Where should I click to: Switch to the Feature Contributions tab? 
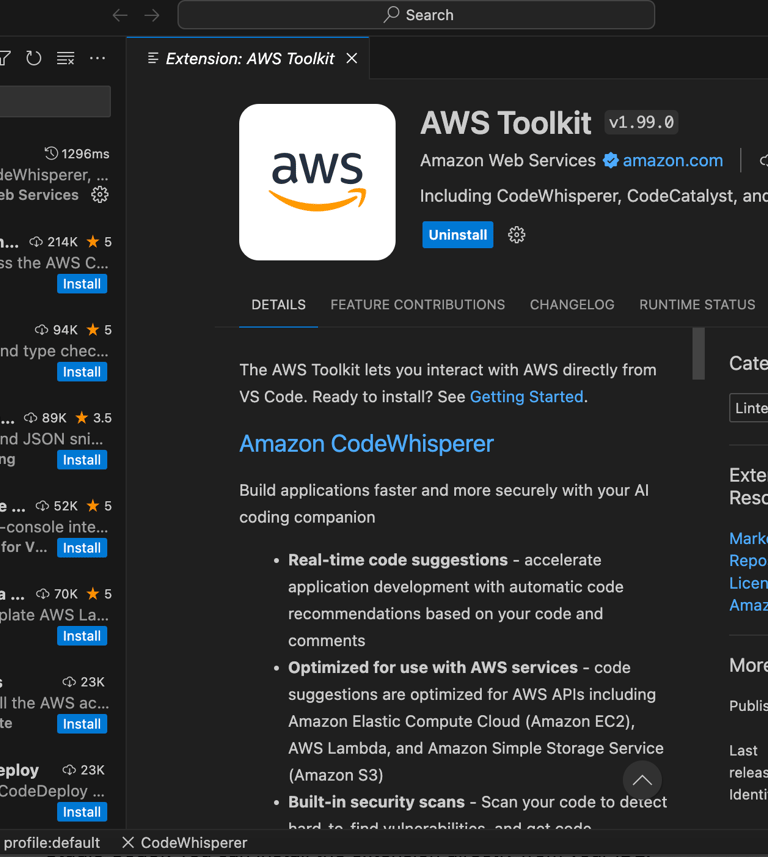click(x=417, y=304)
